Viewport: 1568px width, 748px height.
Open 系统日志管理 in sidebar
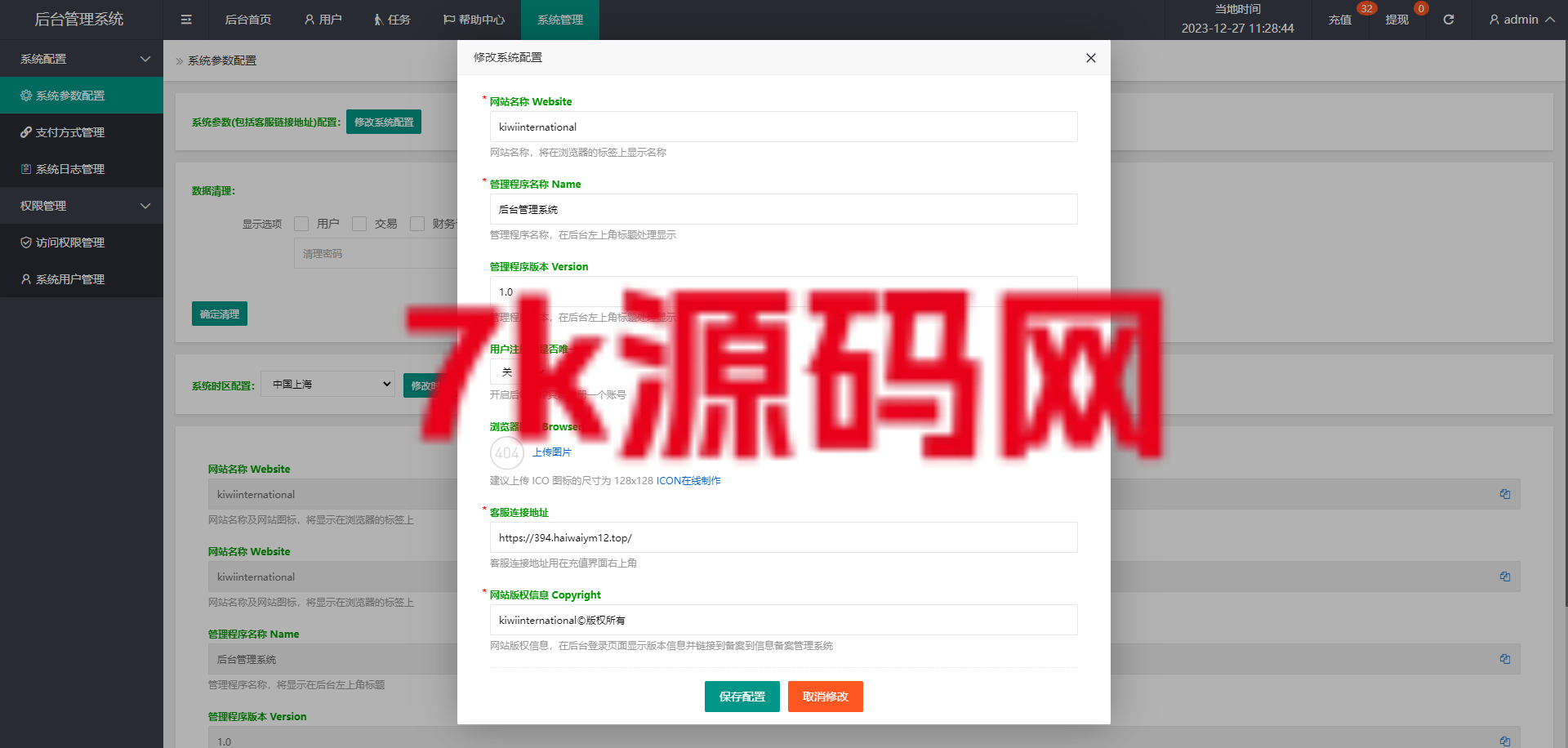pyautogui.click(x=82, y=169)
